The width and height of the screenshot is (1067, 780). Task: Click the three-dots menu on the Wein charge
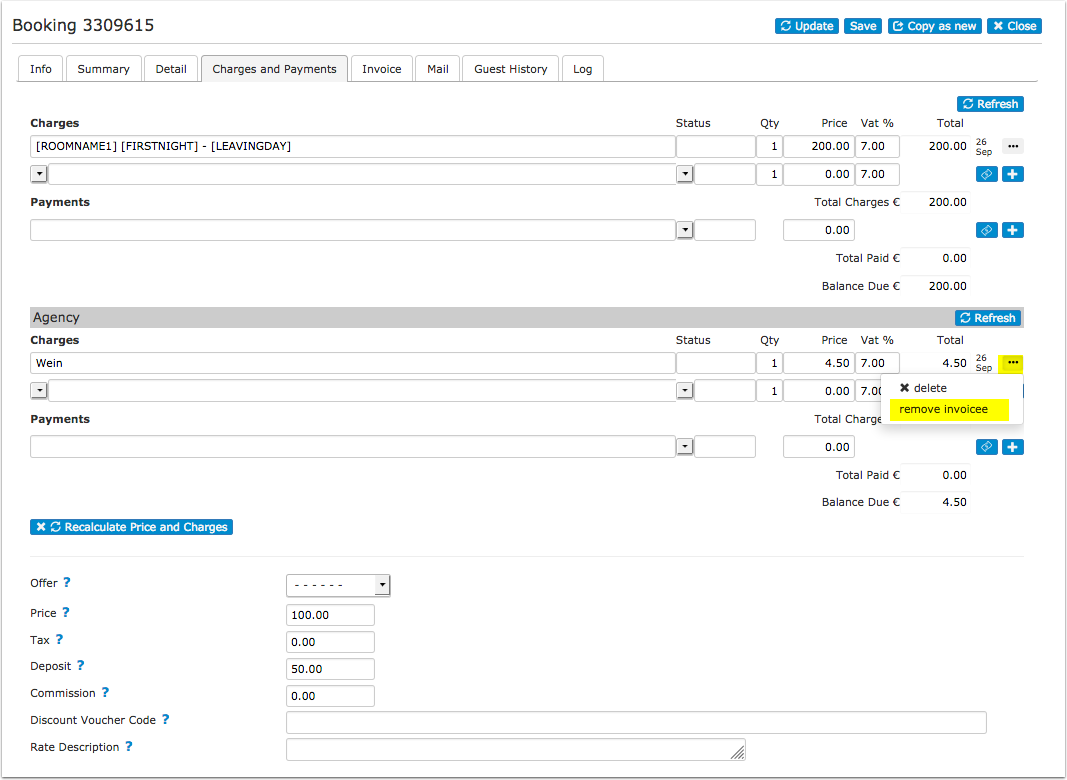click(x=1013, y=363)
